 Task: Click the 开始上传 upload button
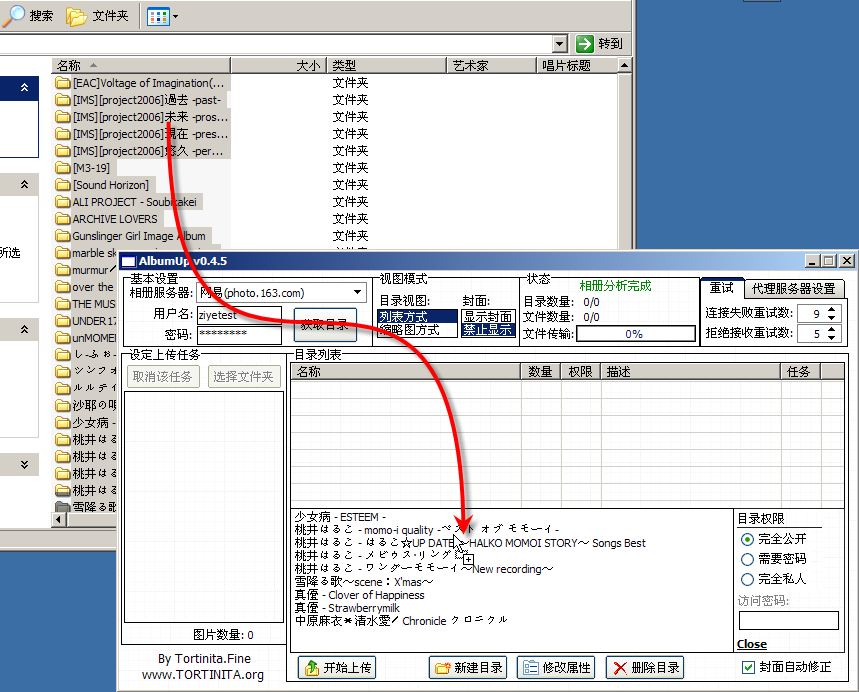point(337,667)
